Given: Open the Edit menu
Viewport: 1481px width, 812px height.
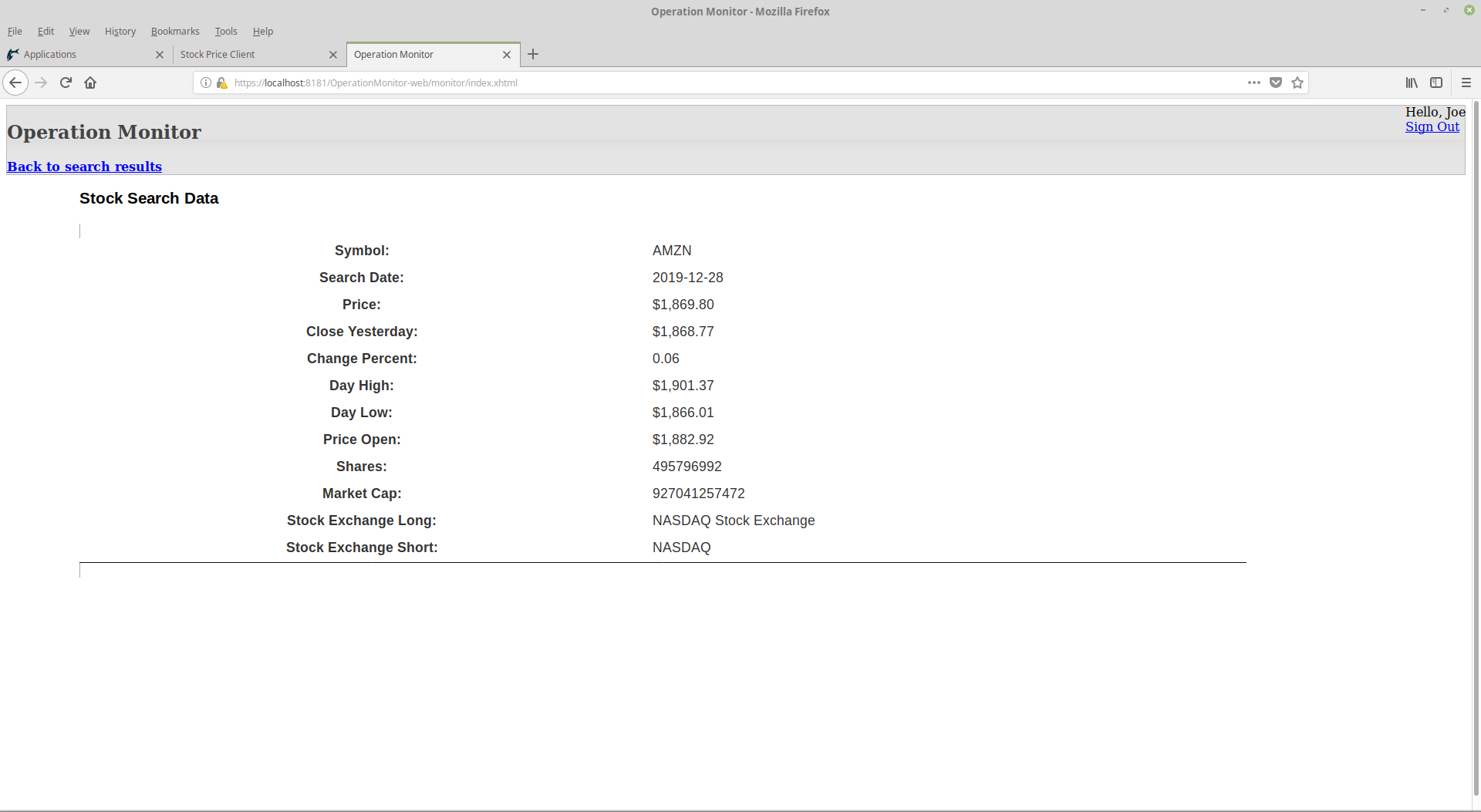Looking at the screenshot, I should (46, 32).
